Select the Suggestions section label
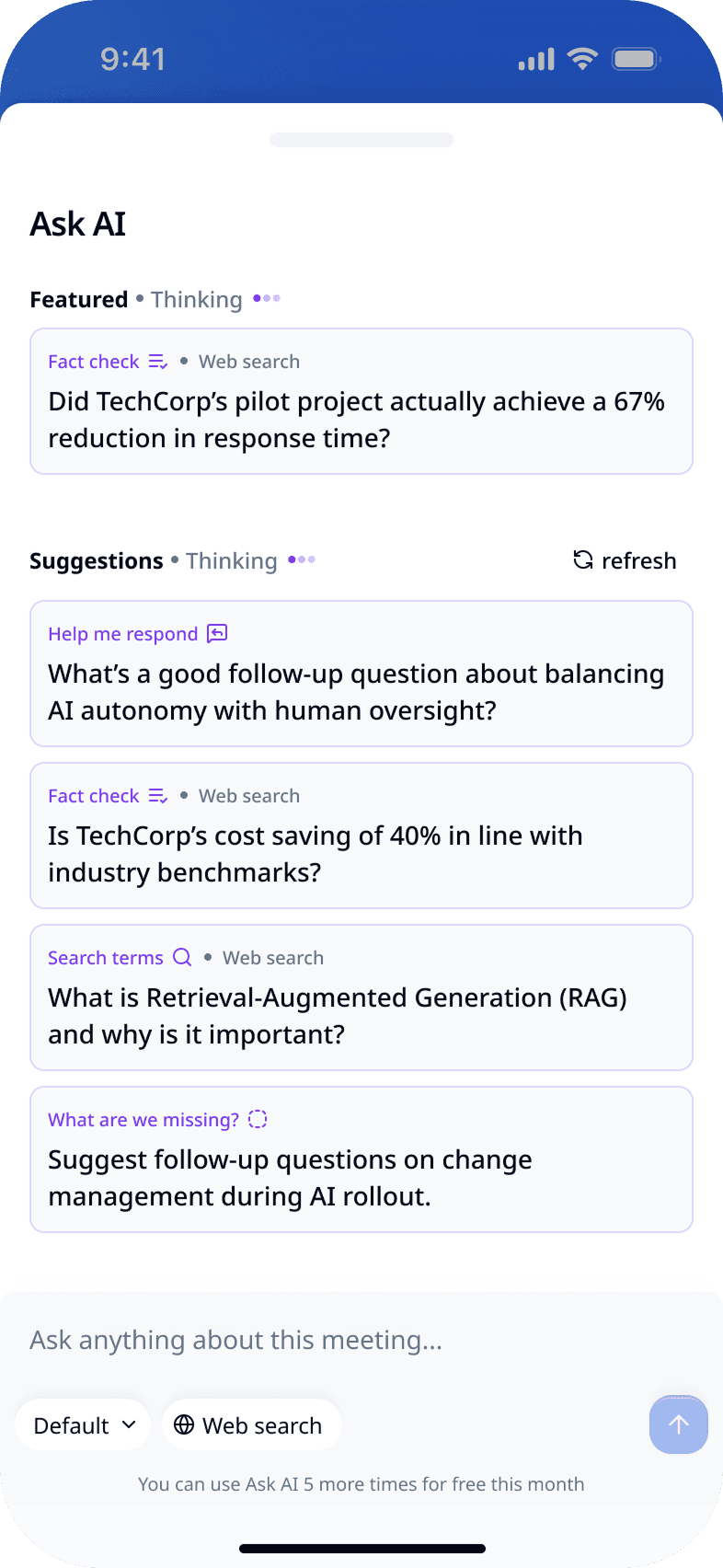Viewport: 723px width, 1568px height. coord(96,560)
